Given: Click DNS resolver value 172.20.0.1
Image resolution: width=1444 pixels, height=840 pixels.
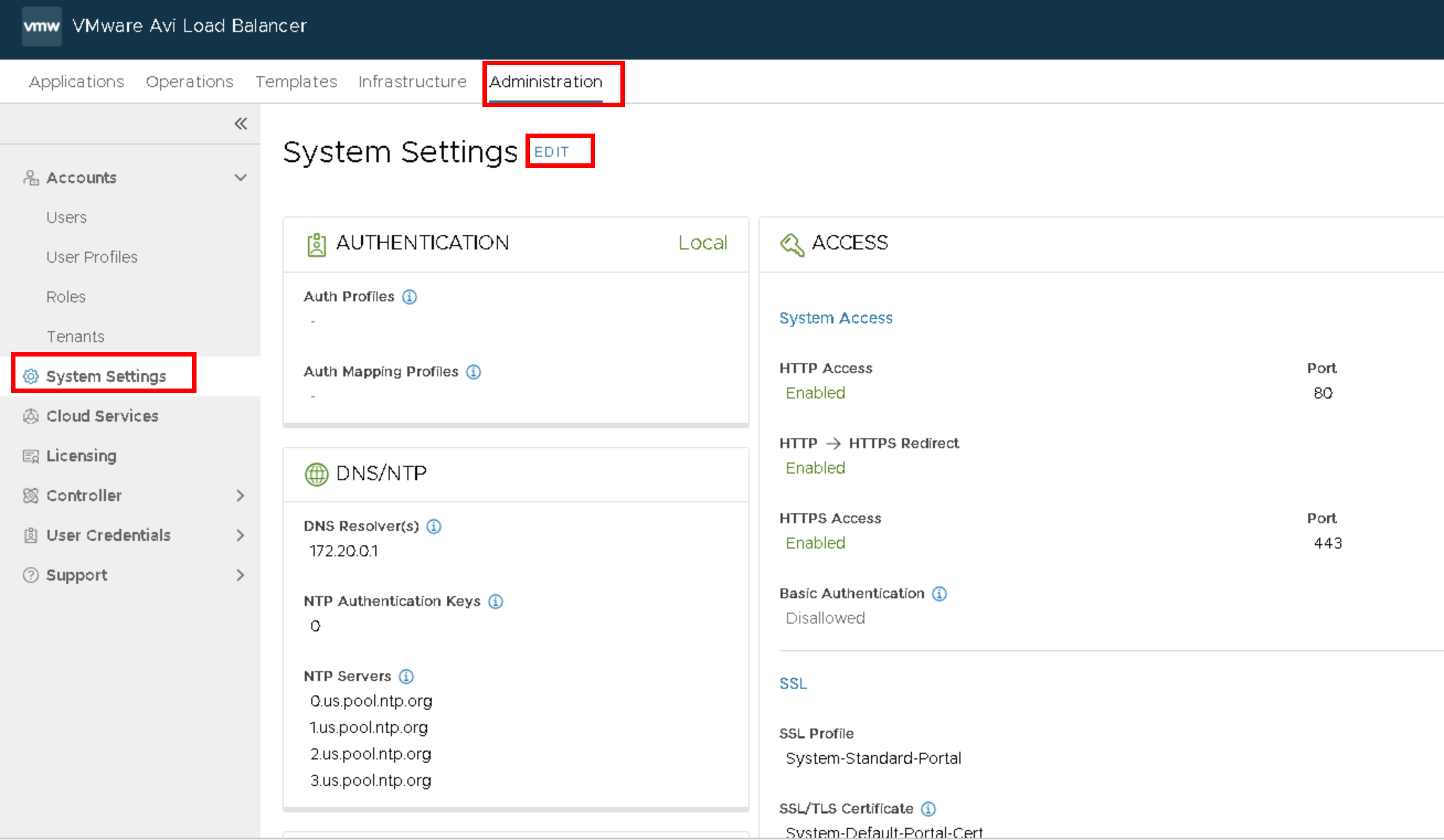Looking at the screenshot, I should coord(344,551).
